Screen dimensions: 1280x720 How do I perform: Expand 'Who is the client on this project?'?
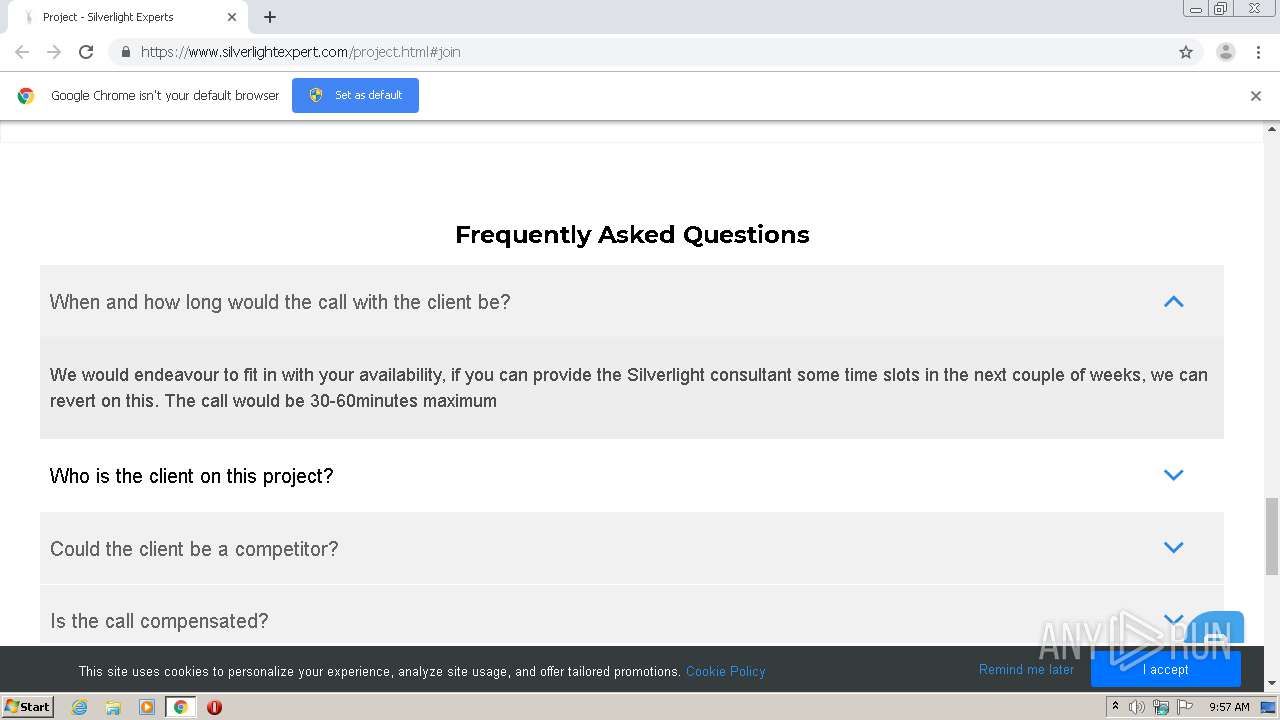[1173, 475]
